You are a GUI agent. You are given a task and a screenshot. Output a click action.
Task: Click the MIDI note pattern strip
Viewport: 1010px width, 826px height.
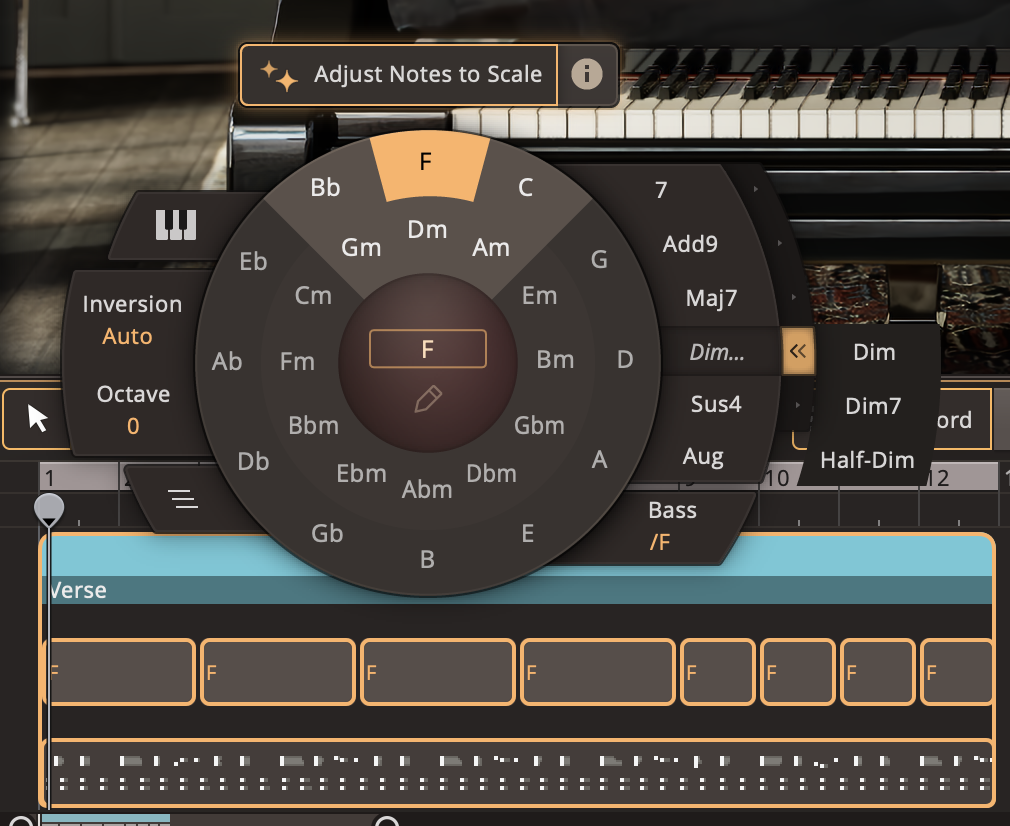519,773
